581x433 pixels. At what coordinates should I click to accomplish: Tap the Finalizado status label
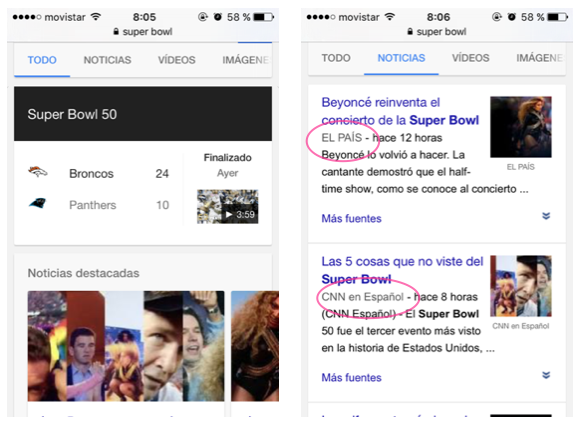228,157
